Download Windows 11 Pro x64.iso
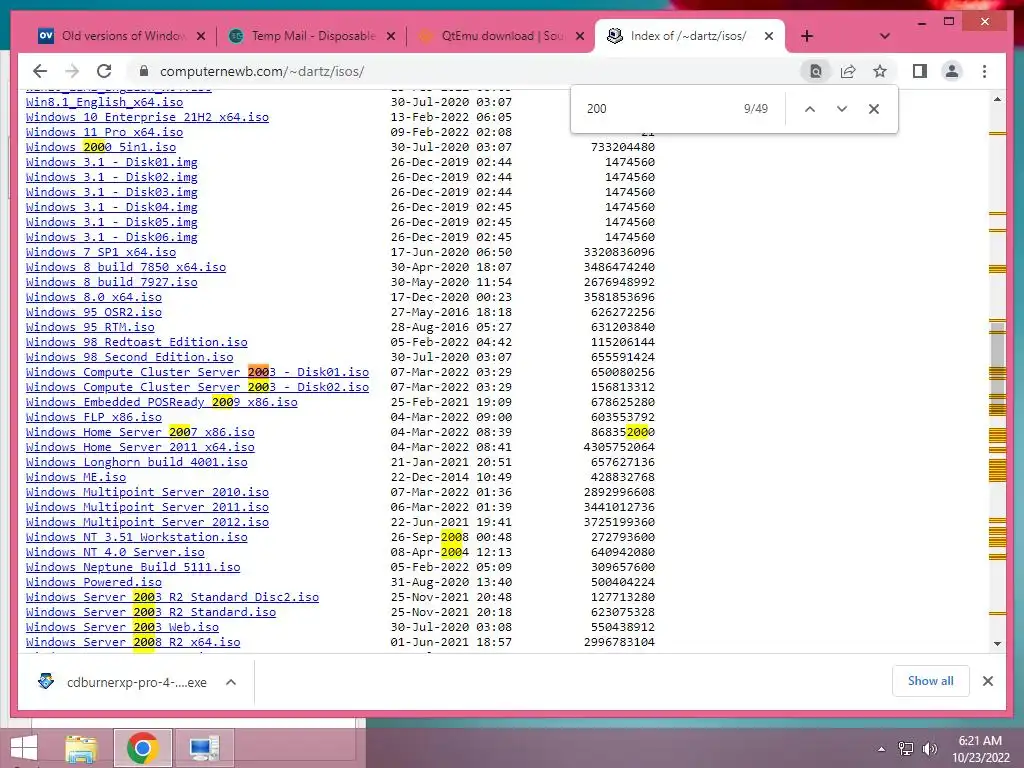The height and width of the screenshot is (768, 1024). point(104,132)
